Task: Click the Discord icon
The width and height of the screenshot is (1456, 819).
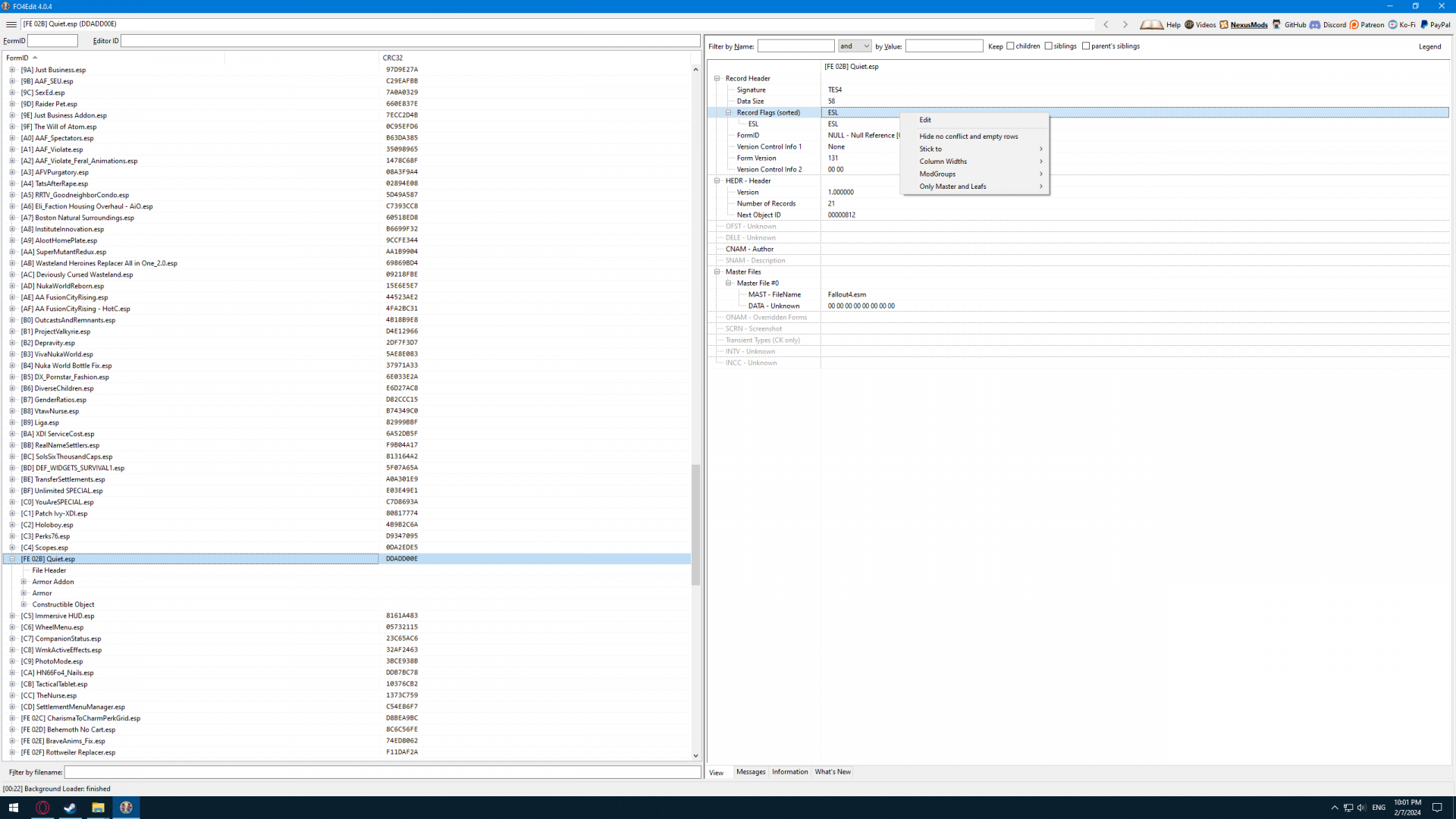Action: point(1315,24)
